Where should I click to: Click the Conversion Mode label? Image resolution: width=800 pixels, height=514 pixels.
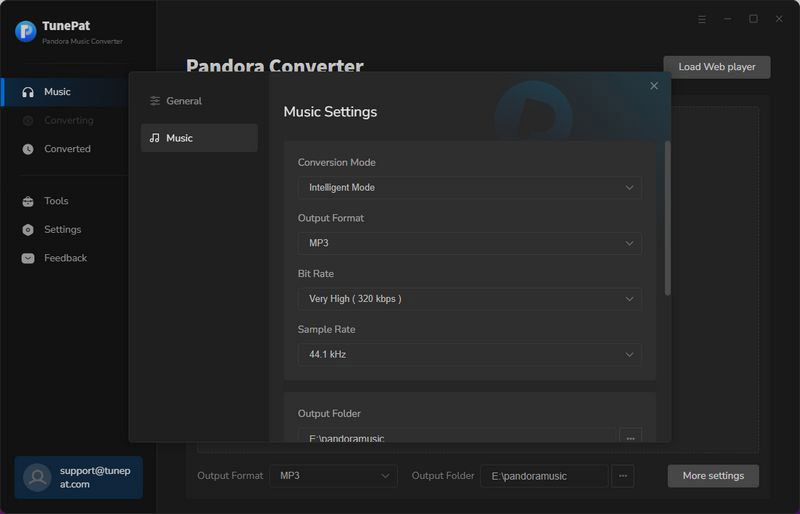(337, 162)
